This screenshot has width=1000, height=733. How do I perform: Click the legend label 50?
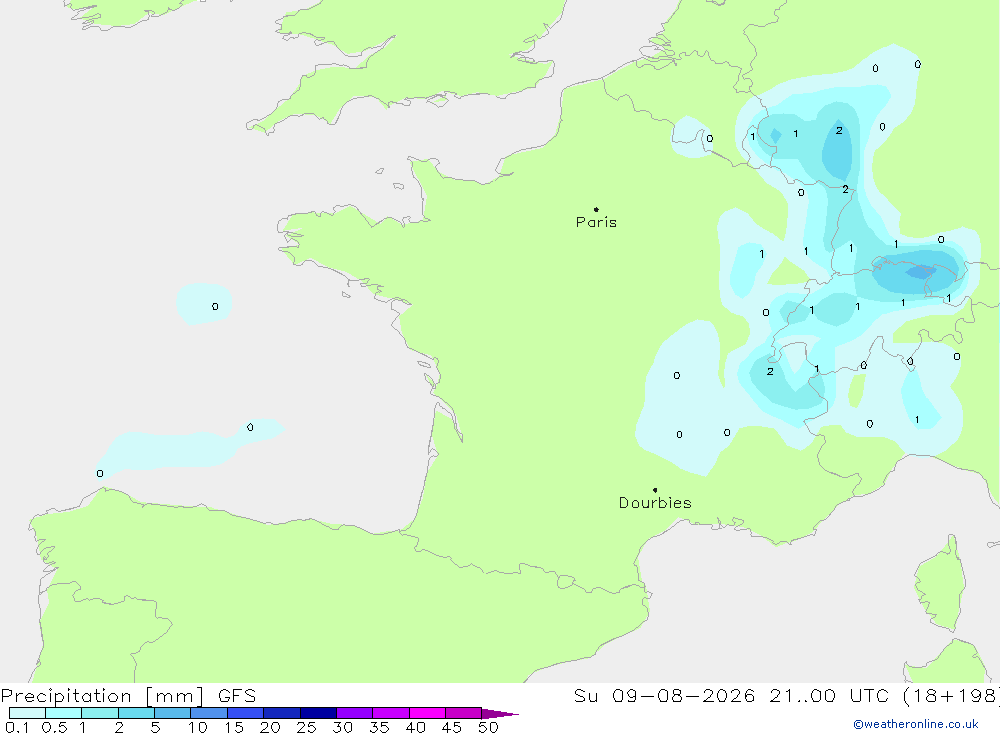pos(488,727)
